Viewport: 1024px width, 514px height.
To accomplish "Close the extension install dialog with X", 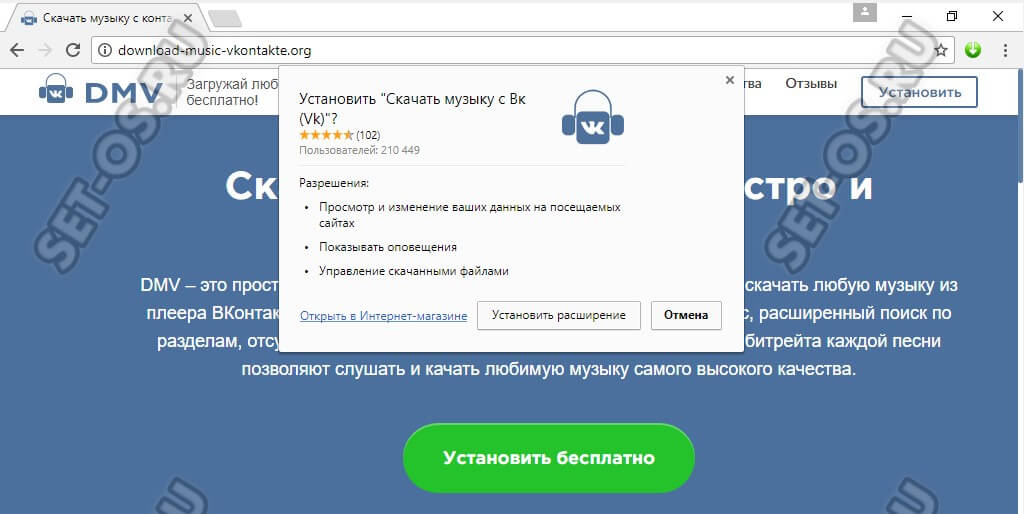I will 729,80.
